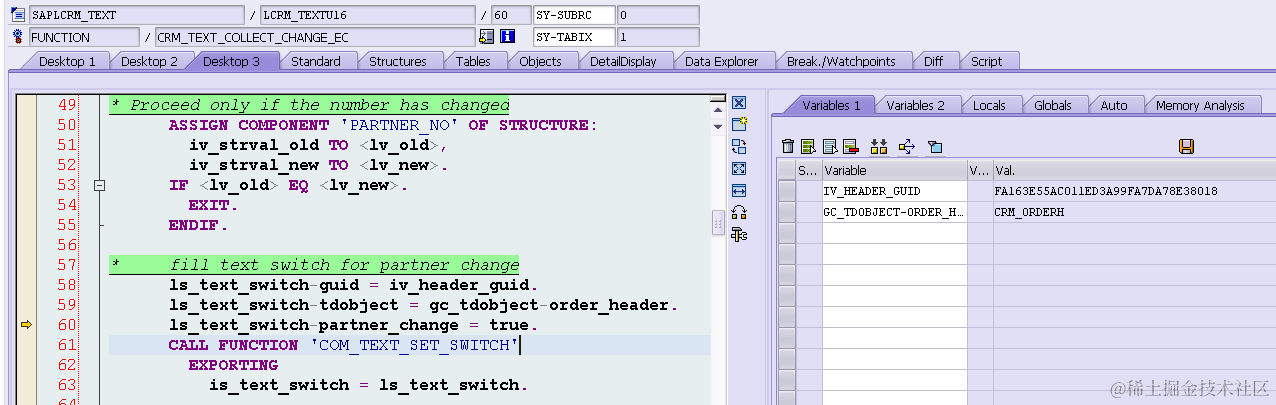Click the CRM_ORDERH value cell

(1134, 212)
